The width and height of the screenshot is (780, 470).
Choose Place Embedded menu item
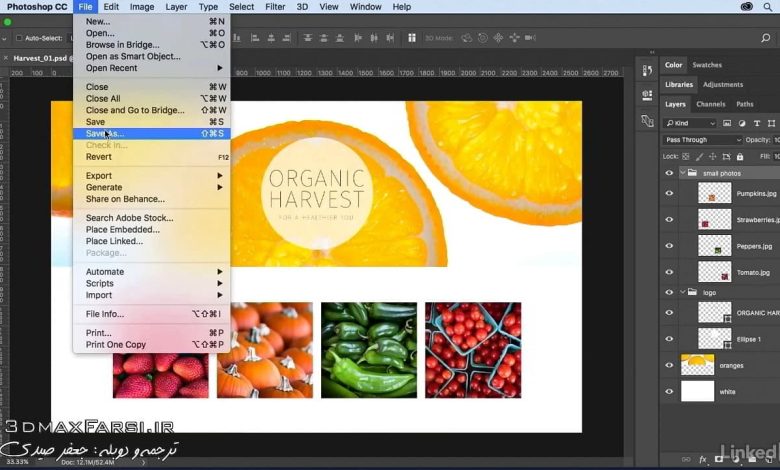click(x=152, y=229)
